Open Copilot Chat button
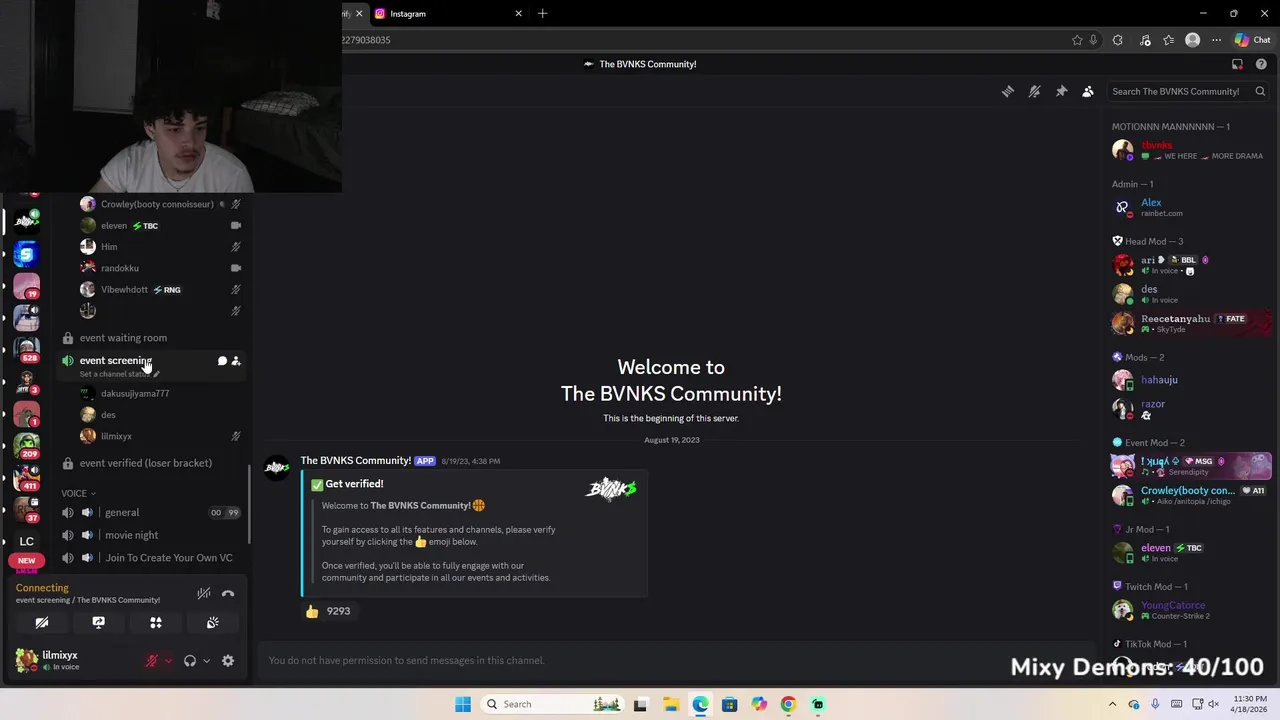 coord(1252,40)
